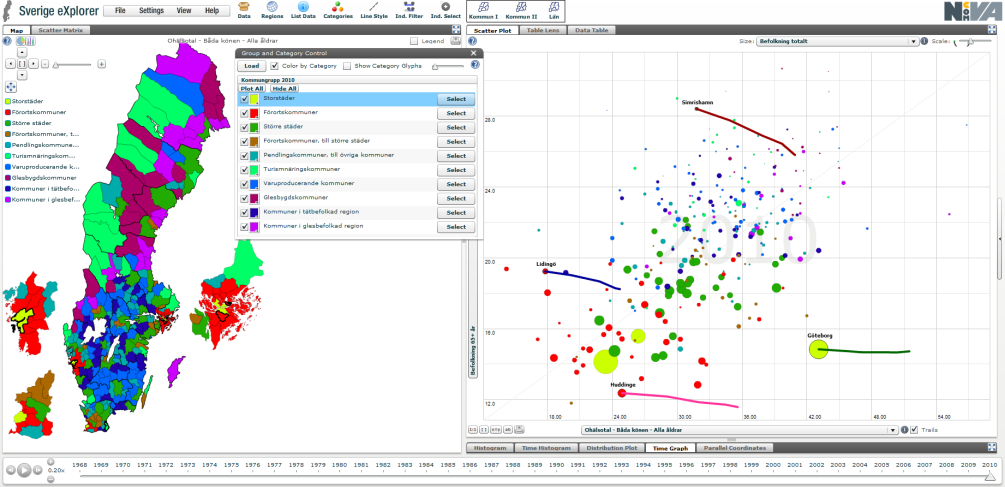
Task: Open info for the X-axis attribute
Action: pos(904,430)
